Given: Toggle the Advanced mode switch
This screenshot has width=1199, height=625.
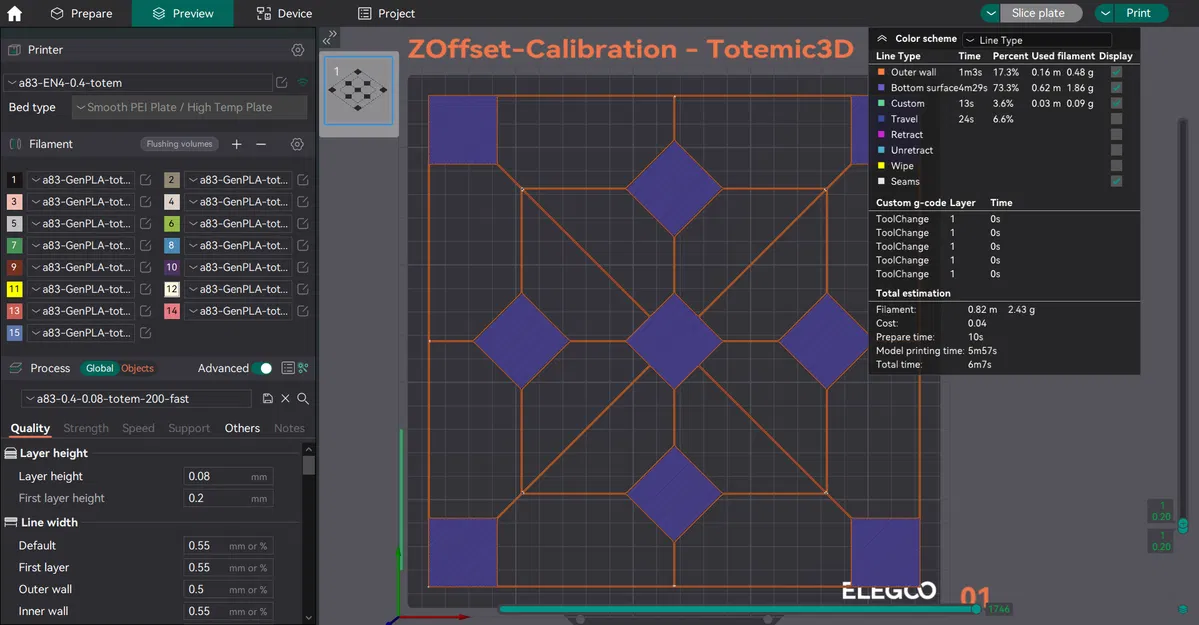Looking at the screenshot, I should coord(262,368).
